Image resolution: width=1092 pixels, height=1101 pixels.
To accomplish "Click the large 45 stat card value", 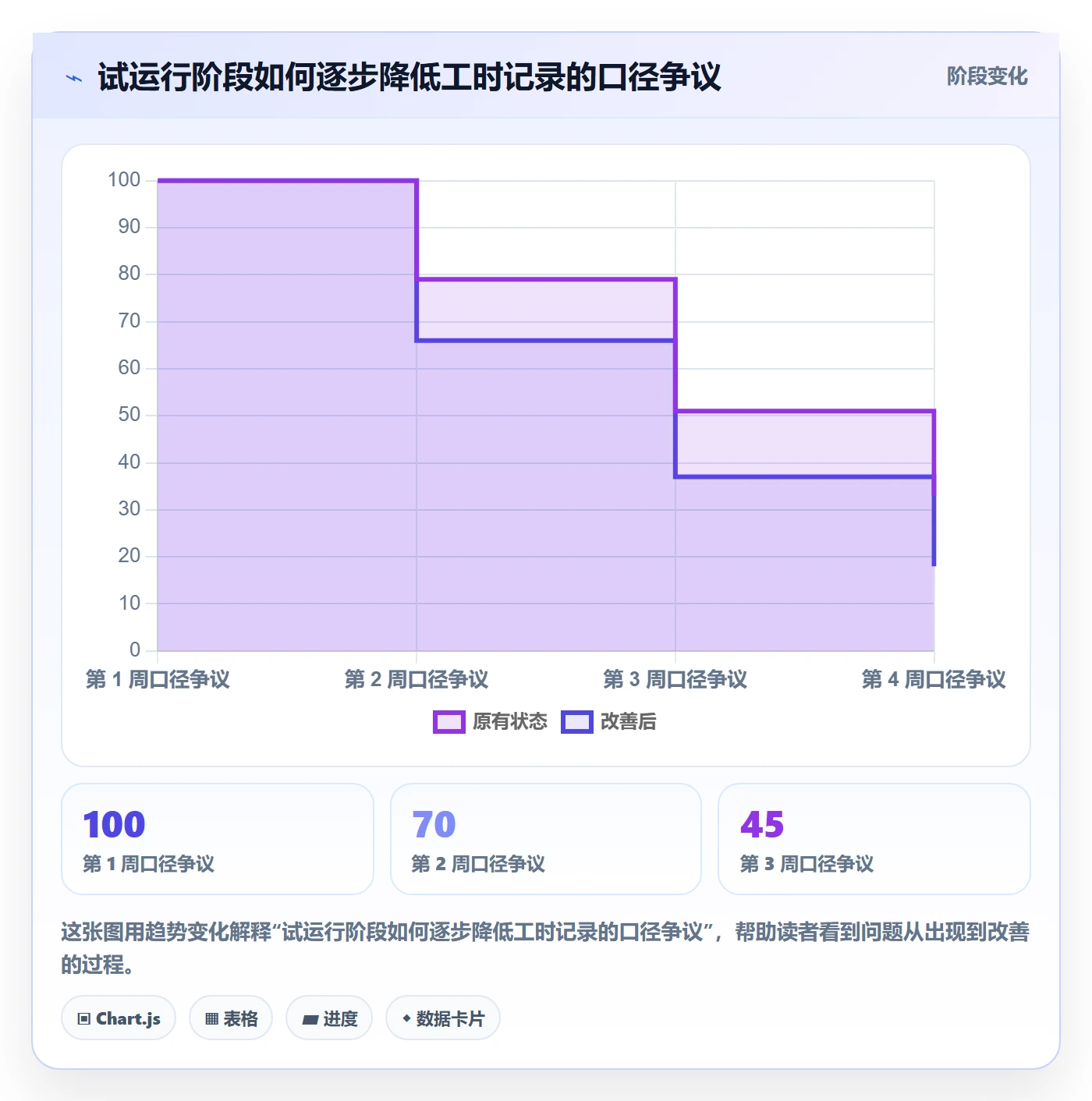I will coord(762,825).
